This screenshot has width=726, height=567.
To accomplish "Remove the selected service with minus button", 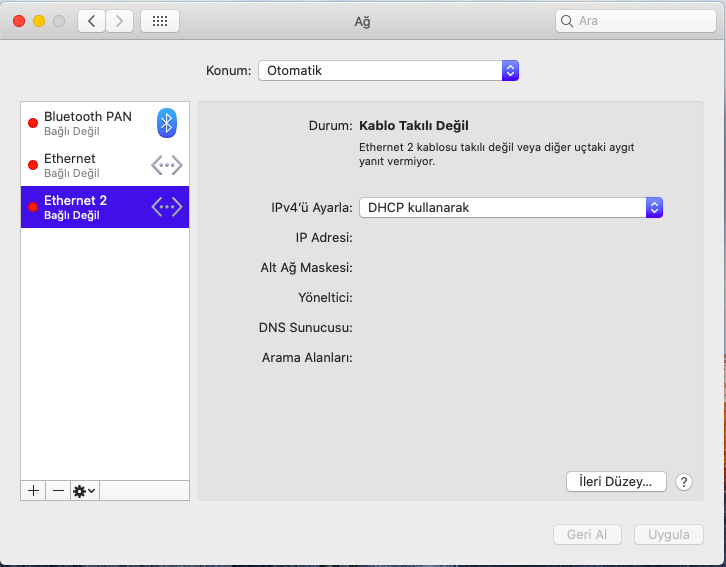I will 58,491.
